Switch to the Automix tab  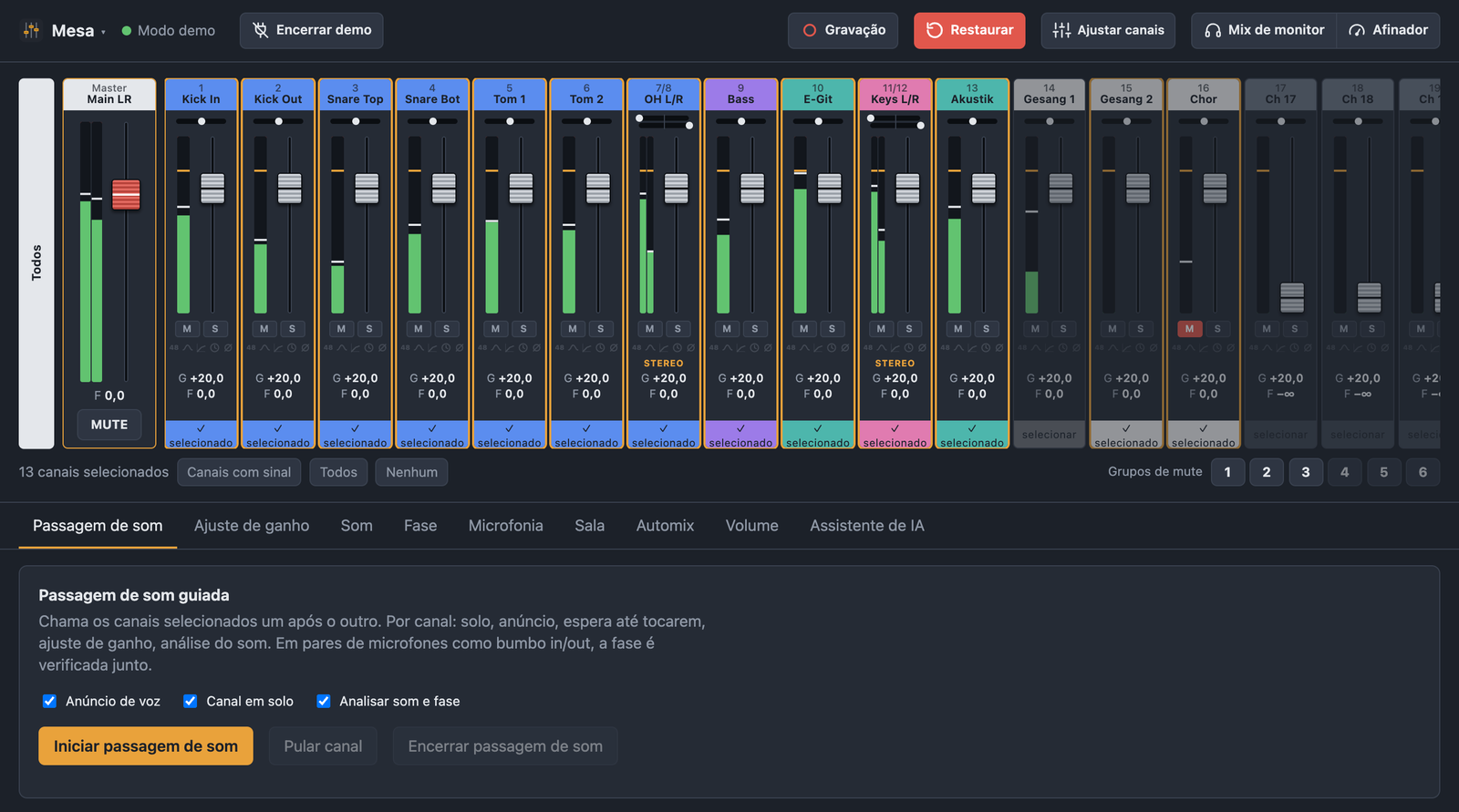coord(666,526)
